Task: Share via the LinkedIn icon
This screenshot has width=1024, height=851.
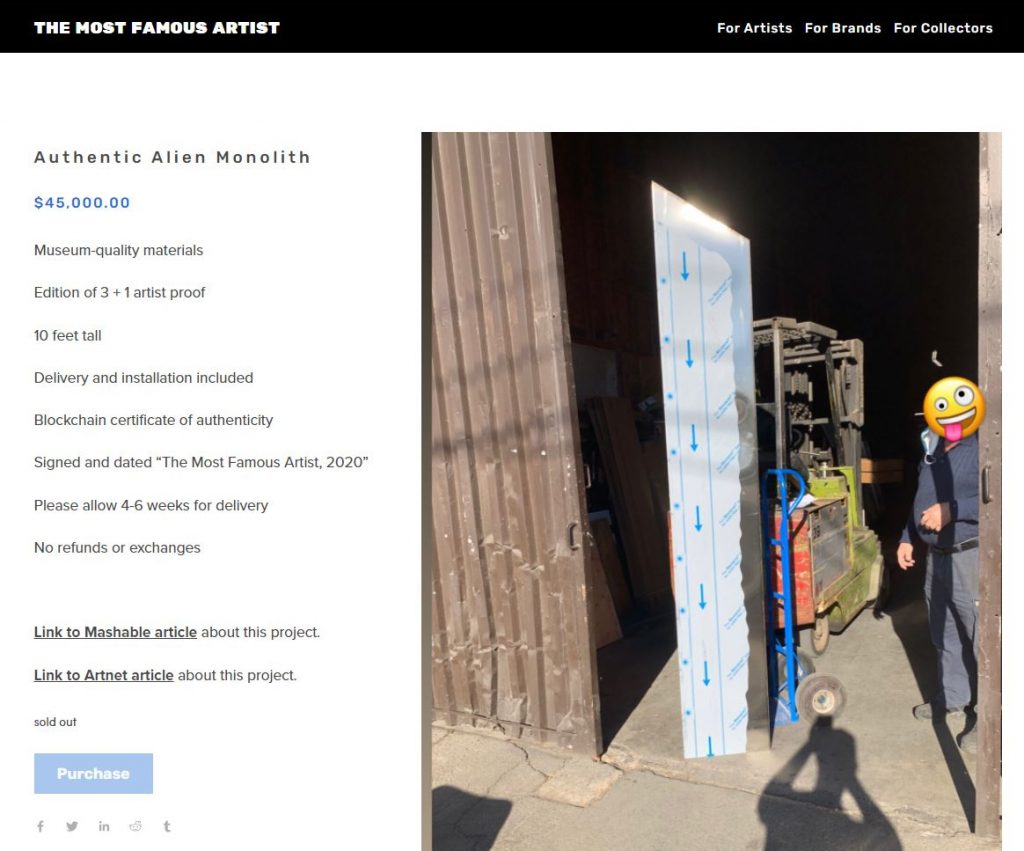Action: coord(104,826)
